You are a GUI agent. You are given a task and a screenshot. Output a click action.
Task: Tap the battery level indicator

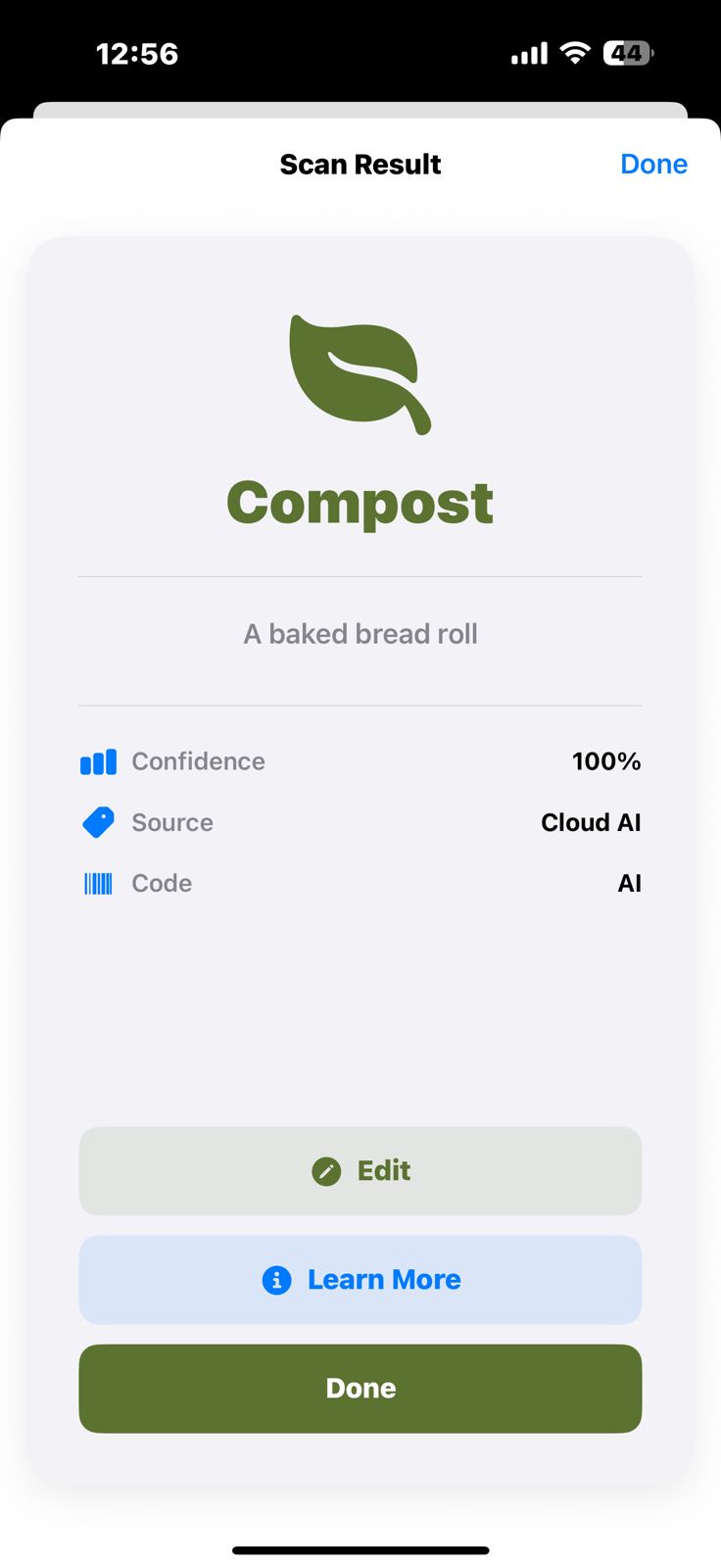point(627,53)
